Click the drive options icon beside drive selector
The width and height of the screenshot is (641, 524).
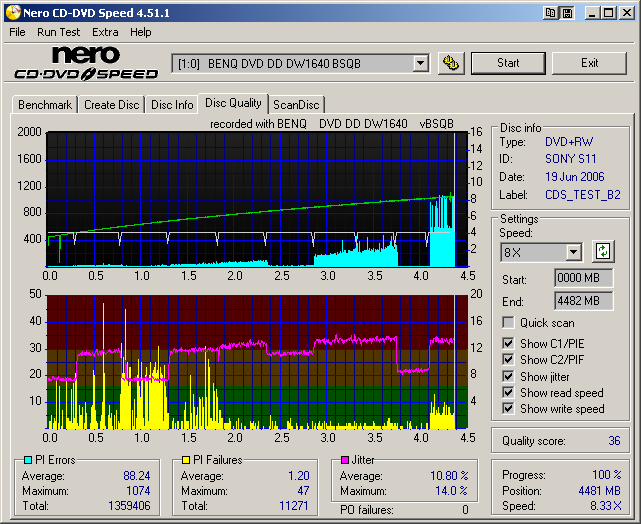[451, 63]
